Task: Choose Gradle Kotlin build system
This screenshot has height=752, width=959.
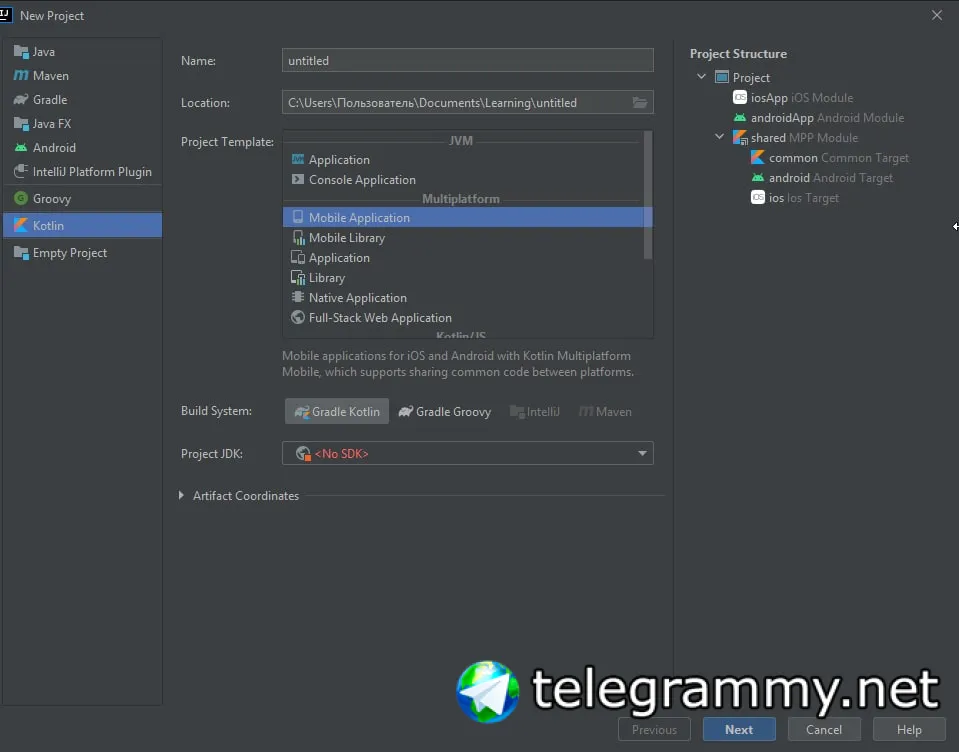Action: 337,411
